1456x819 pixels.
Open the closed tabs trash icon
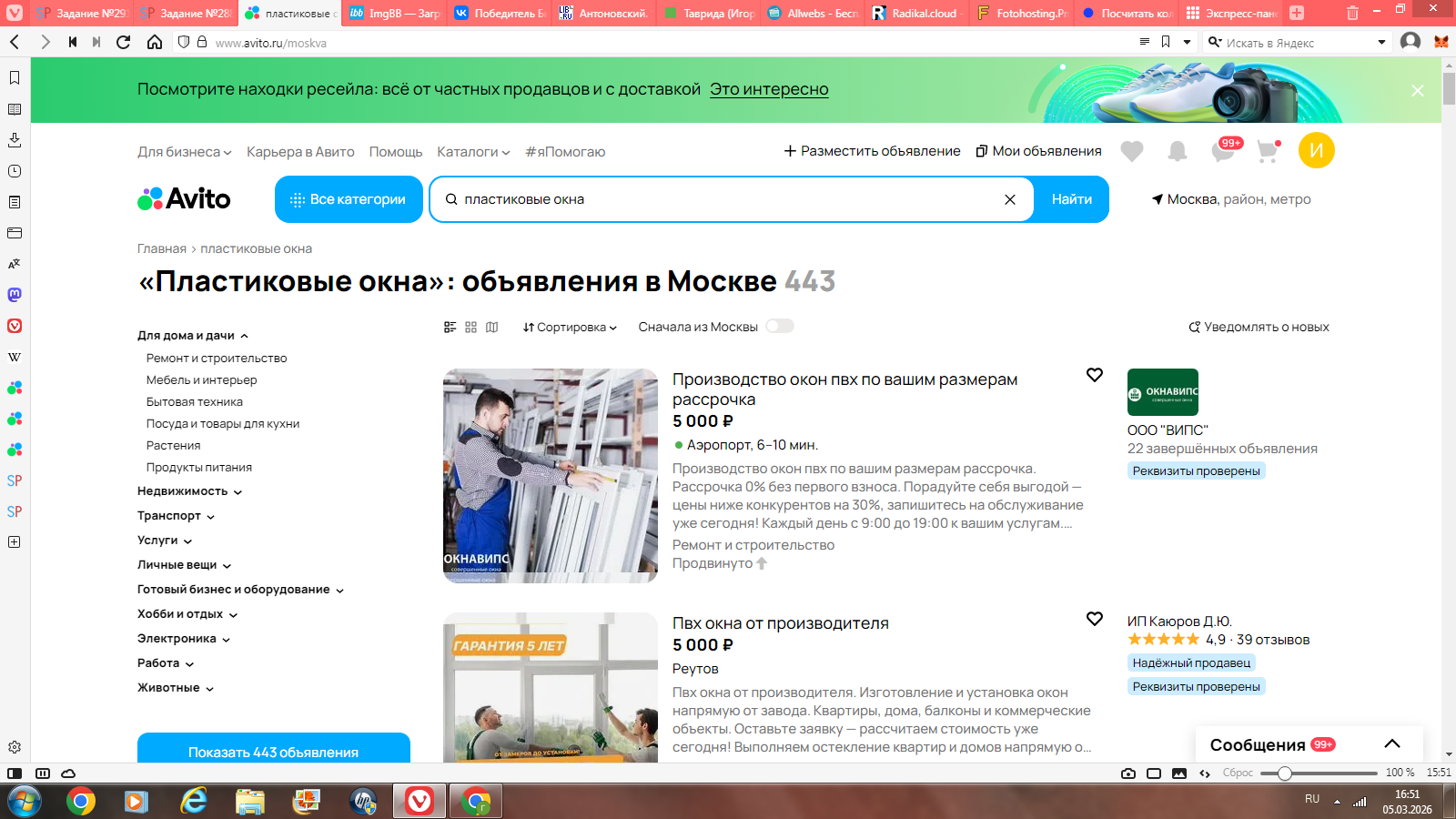[x=1352, y=13]
